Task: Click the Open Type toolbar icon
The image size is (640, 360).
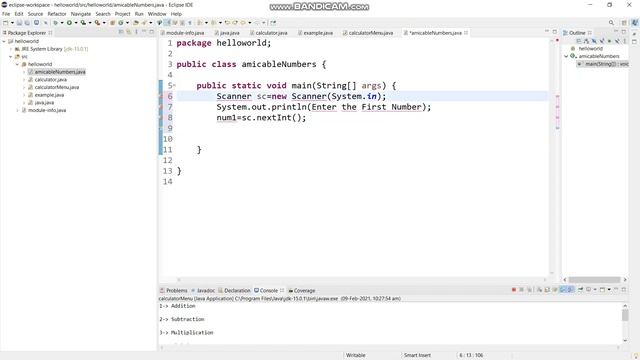Action: pyautogui.click(x=136, y=23)
